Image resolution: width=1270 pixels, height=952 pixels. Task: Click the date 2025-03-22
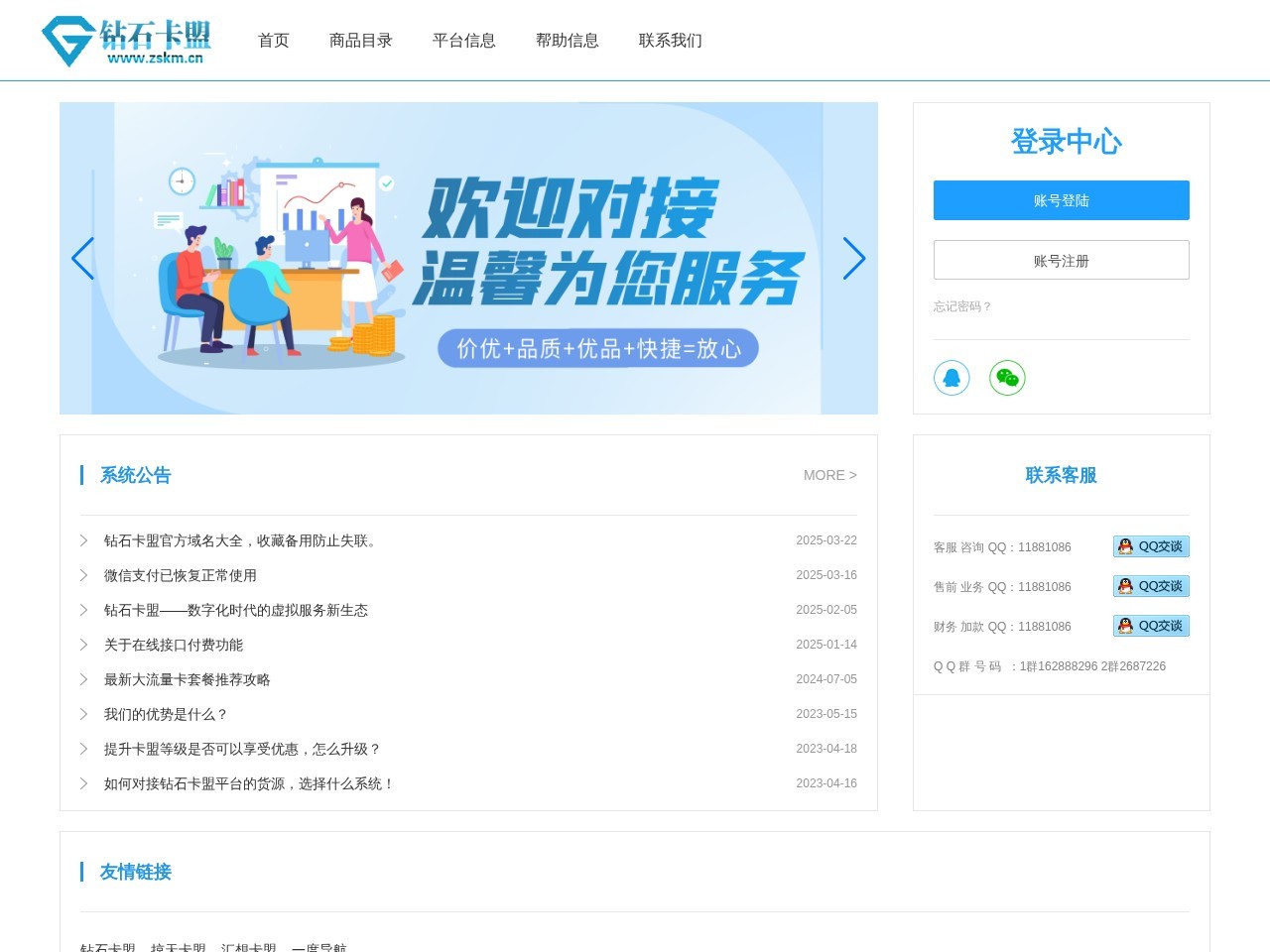(826, 540)
